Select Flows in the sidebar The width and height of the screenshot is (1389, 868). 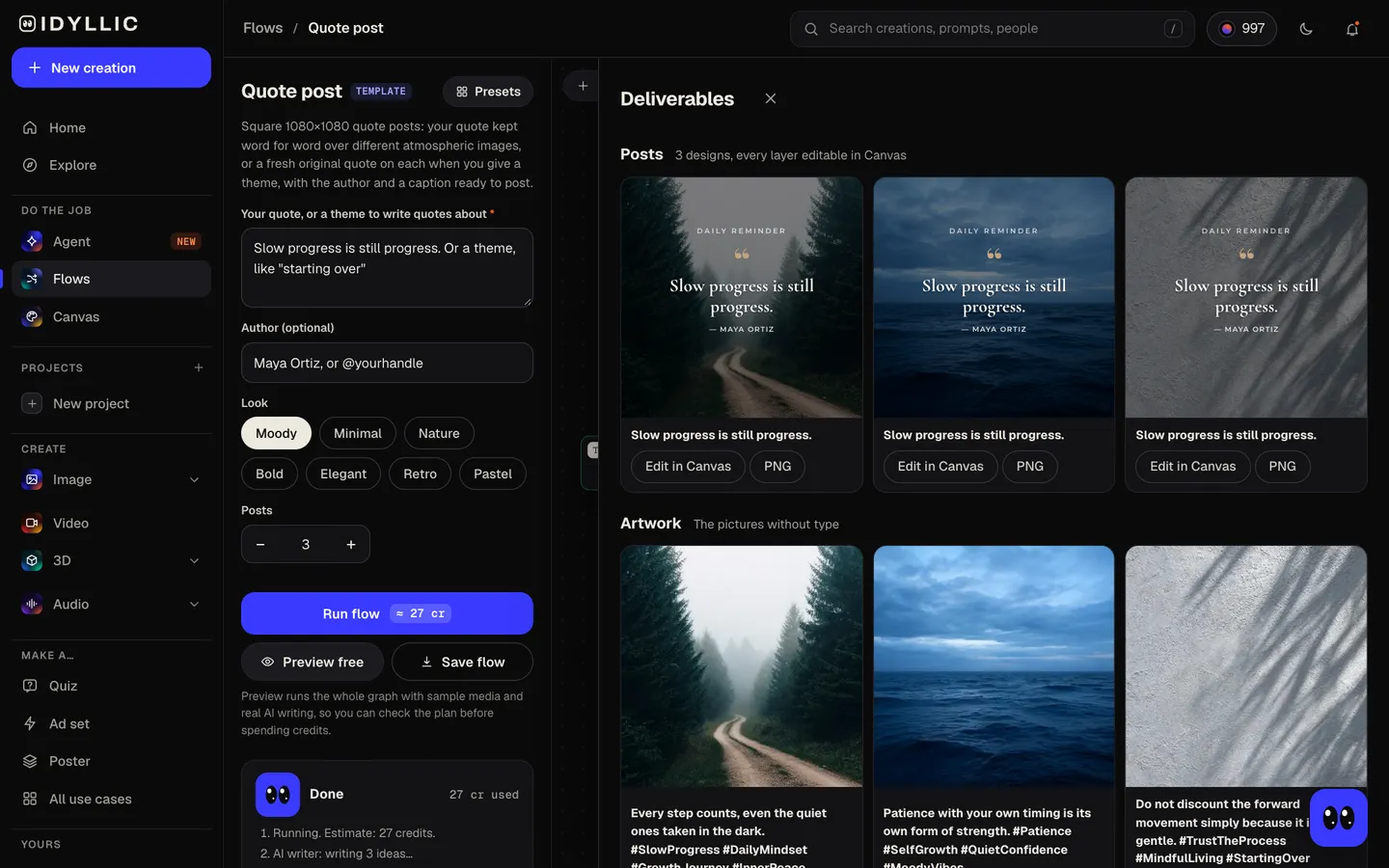pos(111,279)
